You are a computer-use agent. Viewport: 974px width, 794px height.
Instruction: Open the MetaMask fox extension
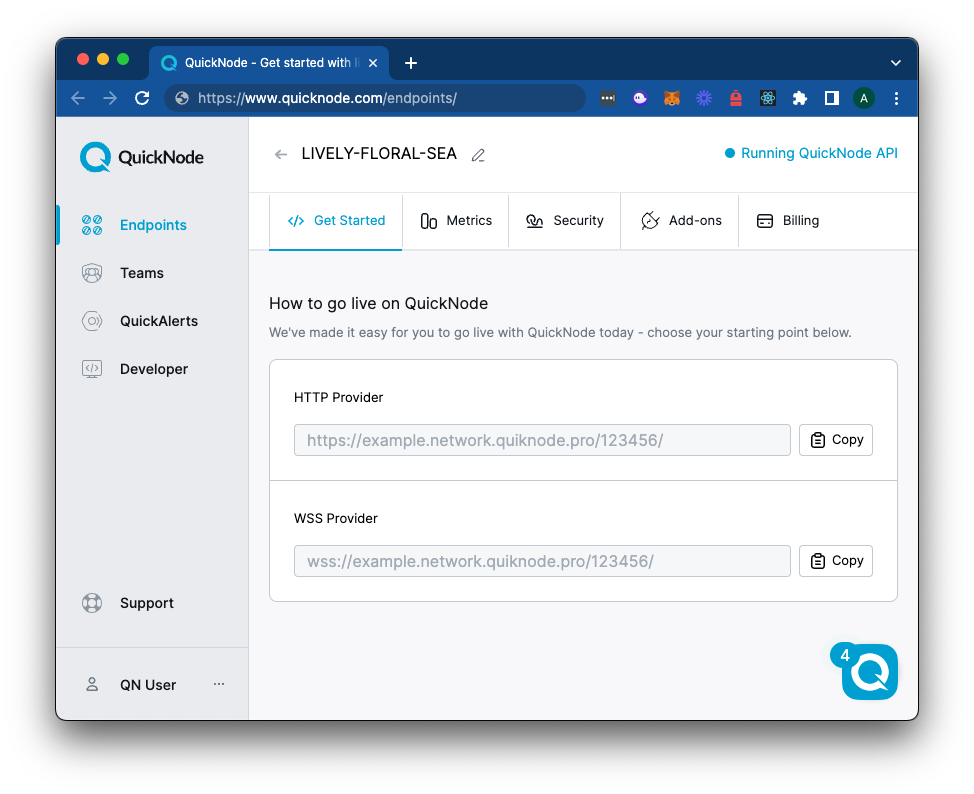point(672,98)
